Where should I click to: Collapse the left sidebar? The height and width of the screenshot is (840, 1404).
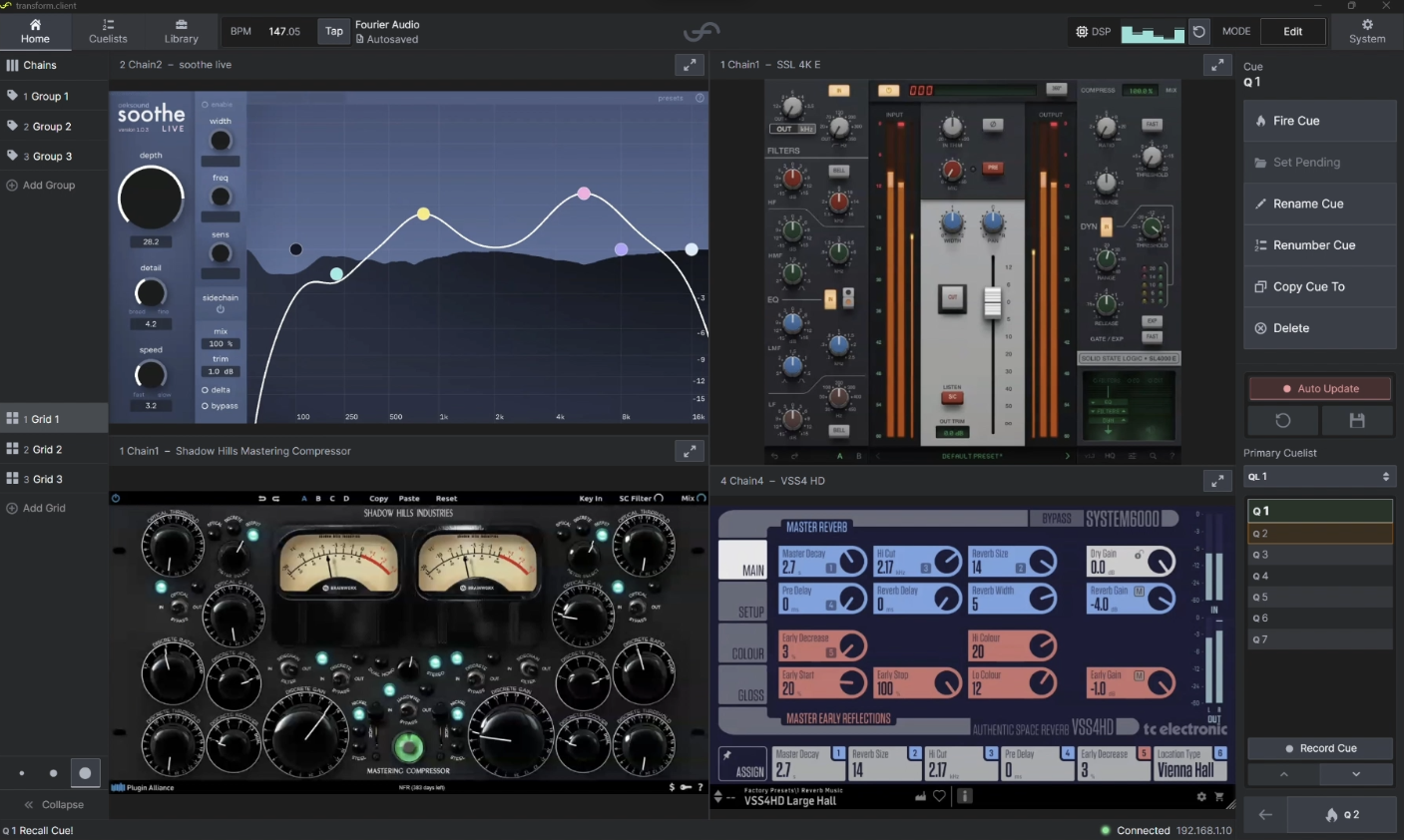54,805
